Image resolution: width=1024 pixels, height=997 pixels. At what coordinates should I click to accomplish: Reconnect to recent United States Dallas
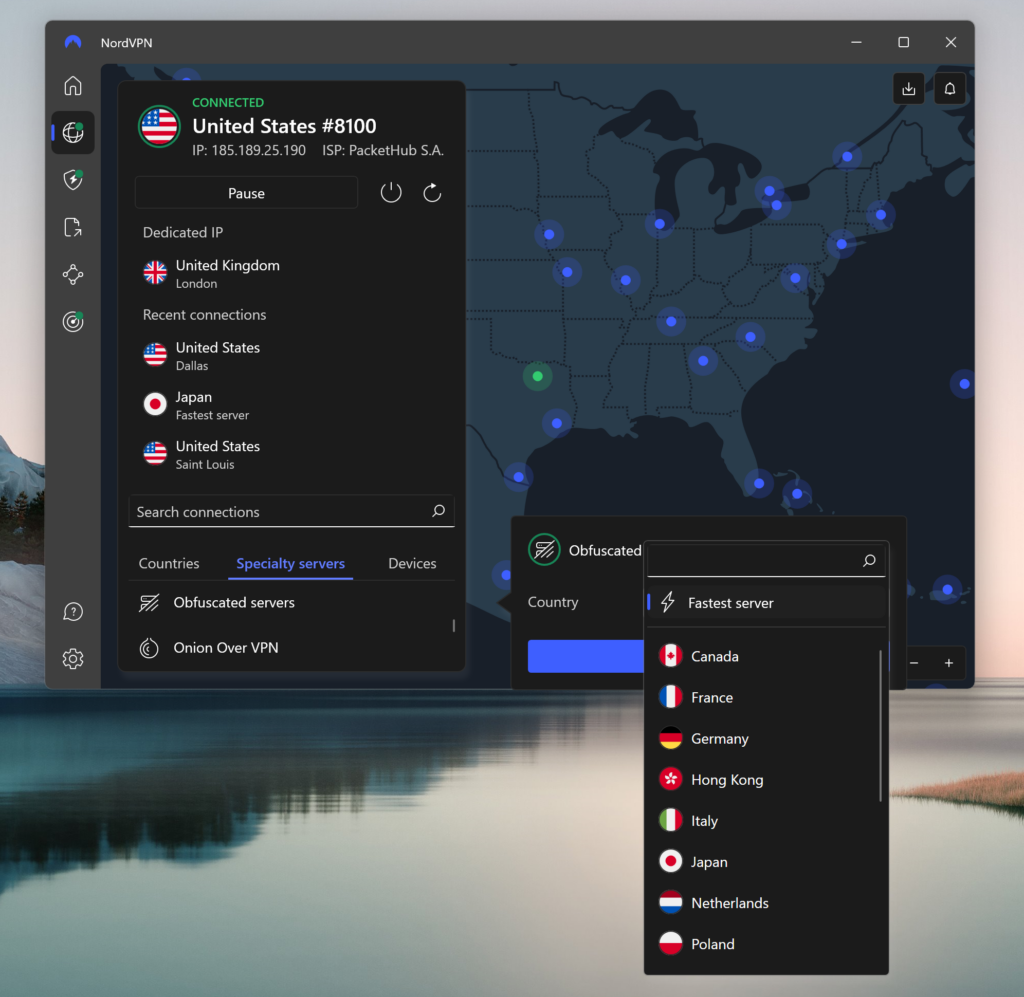(x=292, y=356)
